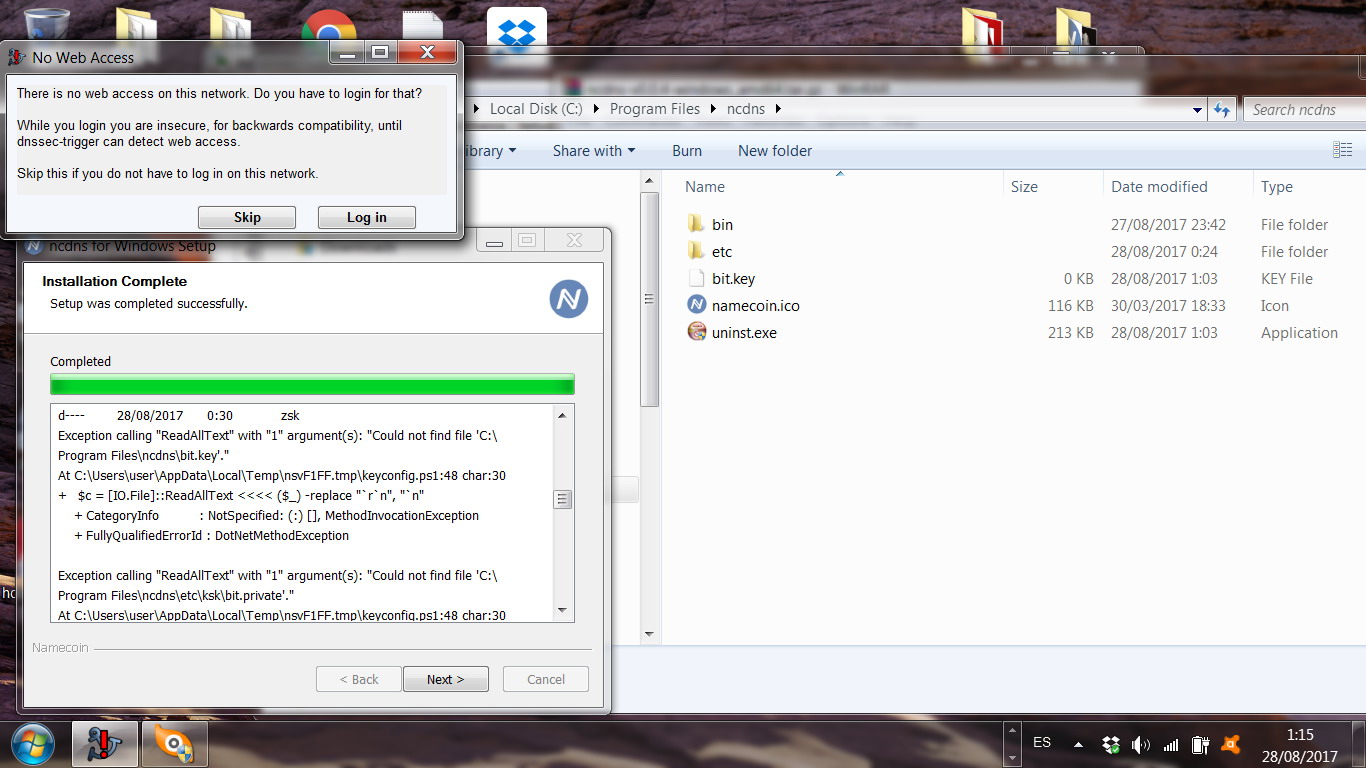The image size is (1366, 768).
Task: Click Local Disk (C:) in the address bar
Action: coord(536,109)
